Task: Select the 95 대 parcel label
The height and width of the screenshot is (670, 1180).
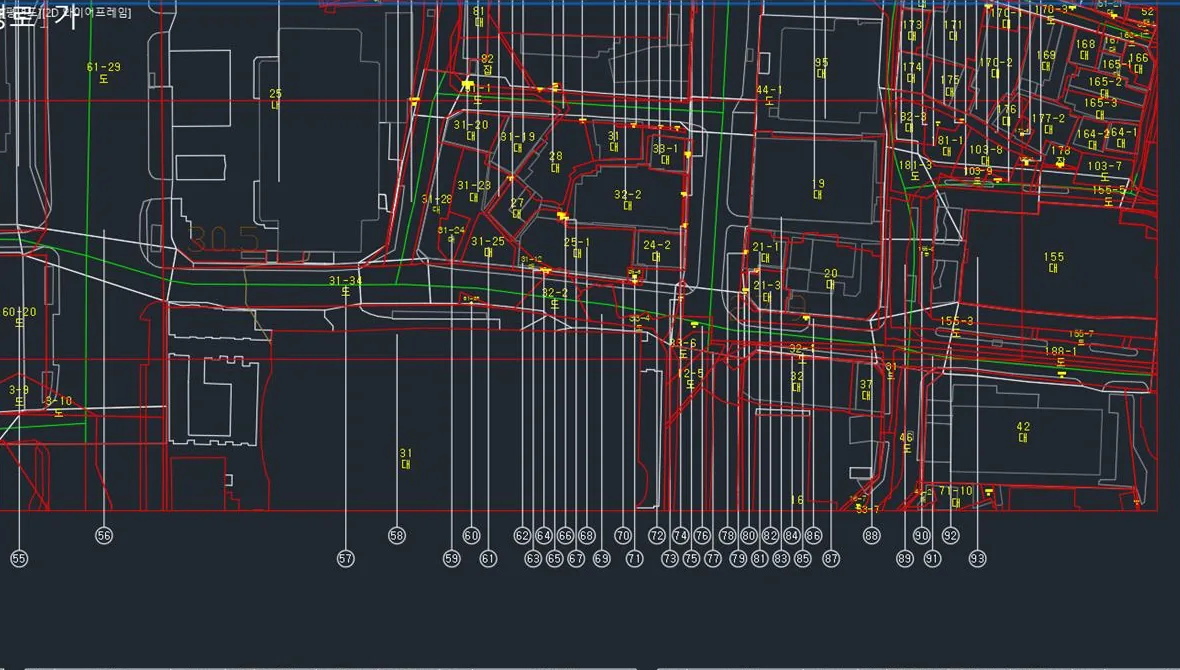Action: (x=821, y=68)
